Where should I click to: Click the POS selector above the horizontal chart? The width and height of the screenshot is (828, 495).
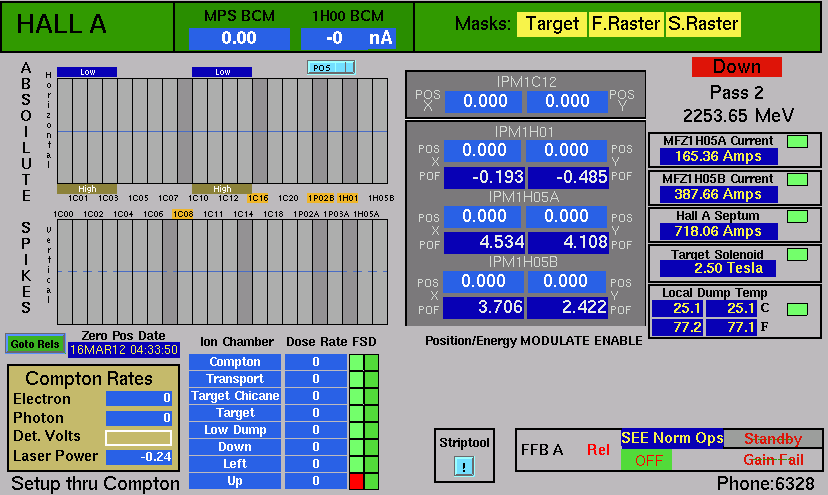click(x=331, y=68)
